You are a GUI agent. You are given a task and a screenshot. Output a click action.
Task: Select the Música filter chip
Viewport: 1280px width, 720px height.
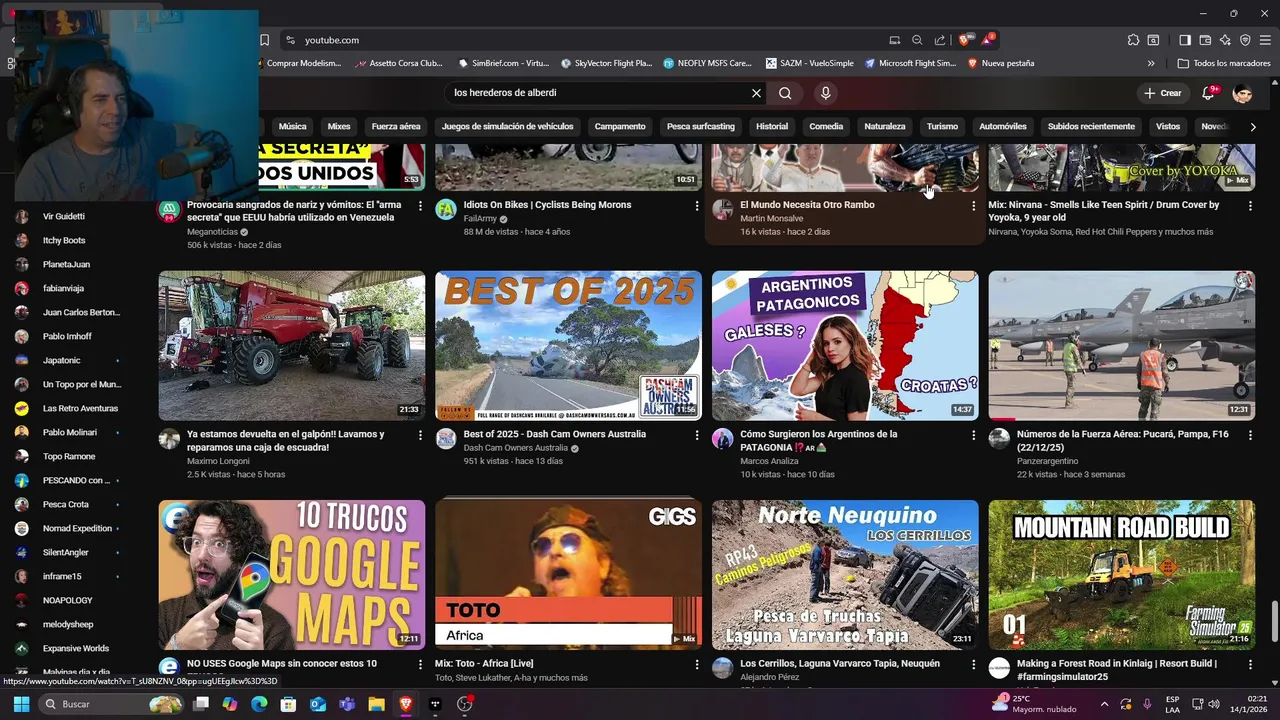coord(292,127)
